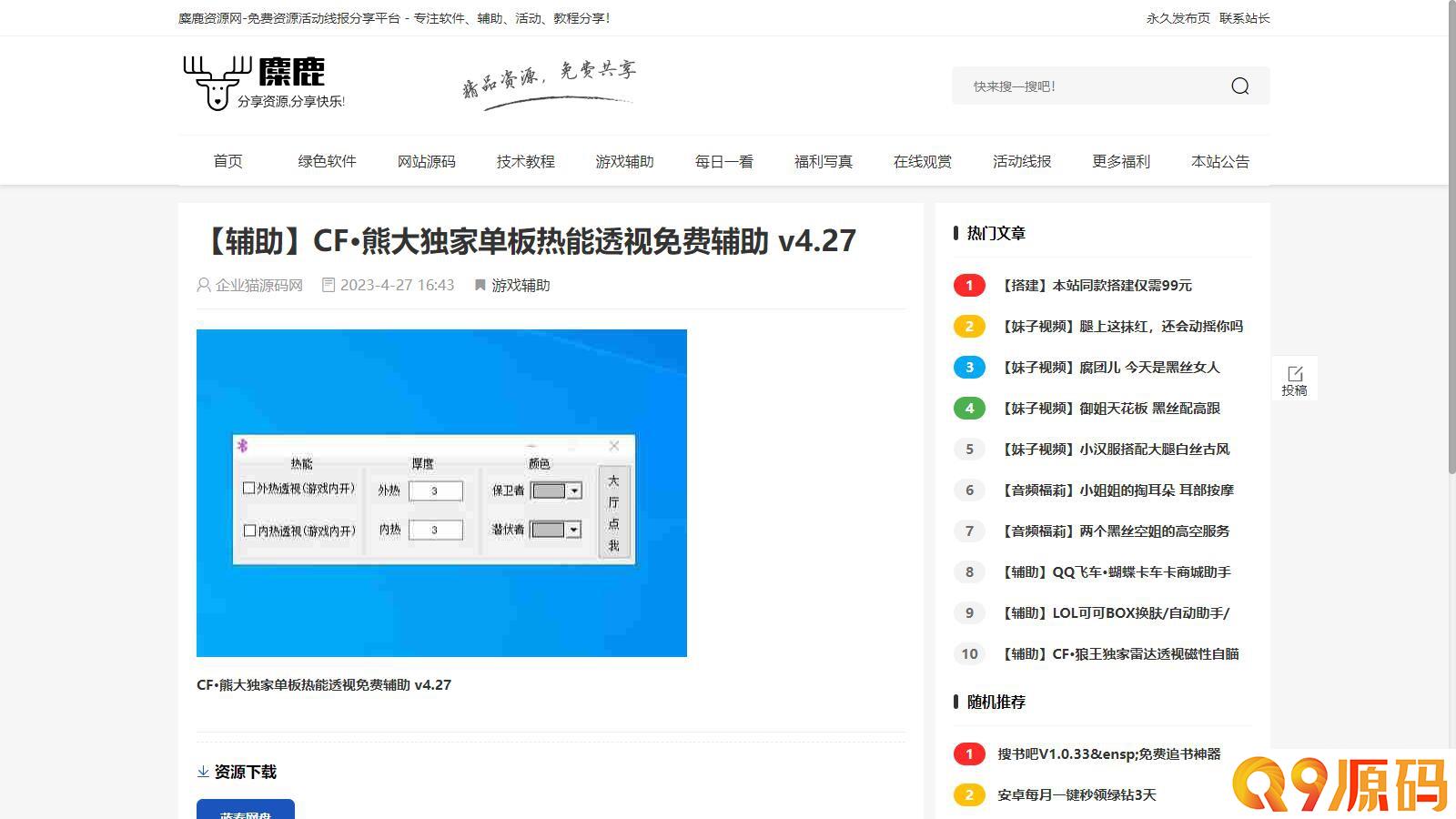Select the 技术教程 navigation item
This screenshot has height=819, width=1456.
[x=525, y=161]
